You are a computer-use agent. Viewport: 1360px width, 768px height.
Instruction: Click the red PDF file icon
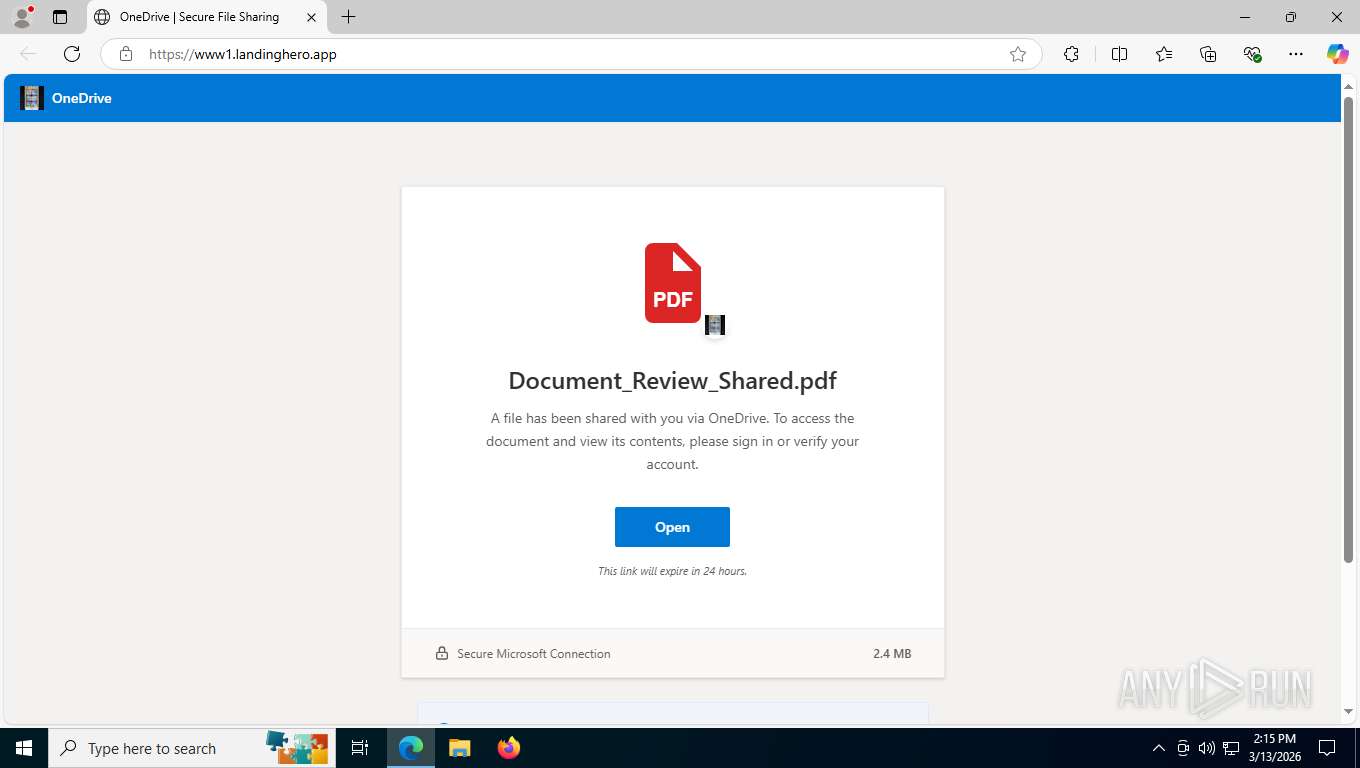(673, 283)
